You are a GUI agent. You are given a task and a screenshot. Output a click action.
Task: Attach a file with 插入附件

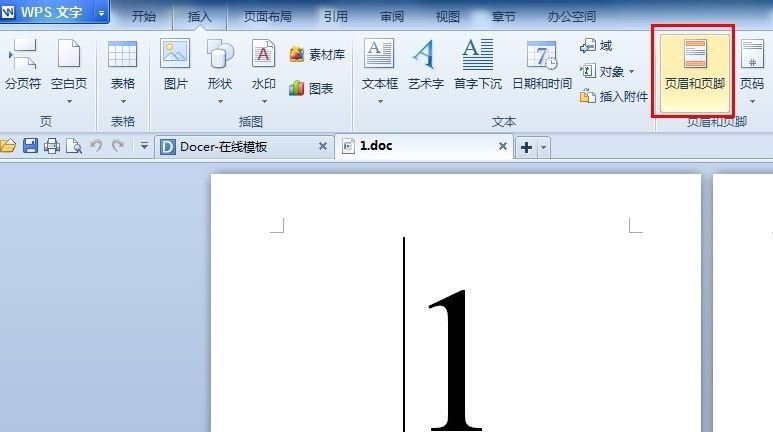tap(614, 97)
